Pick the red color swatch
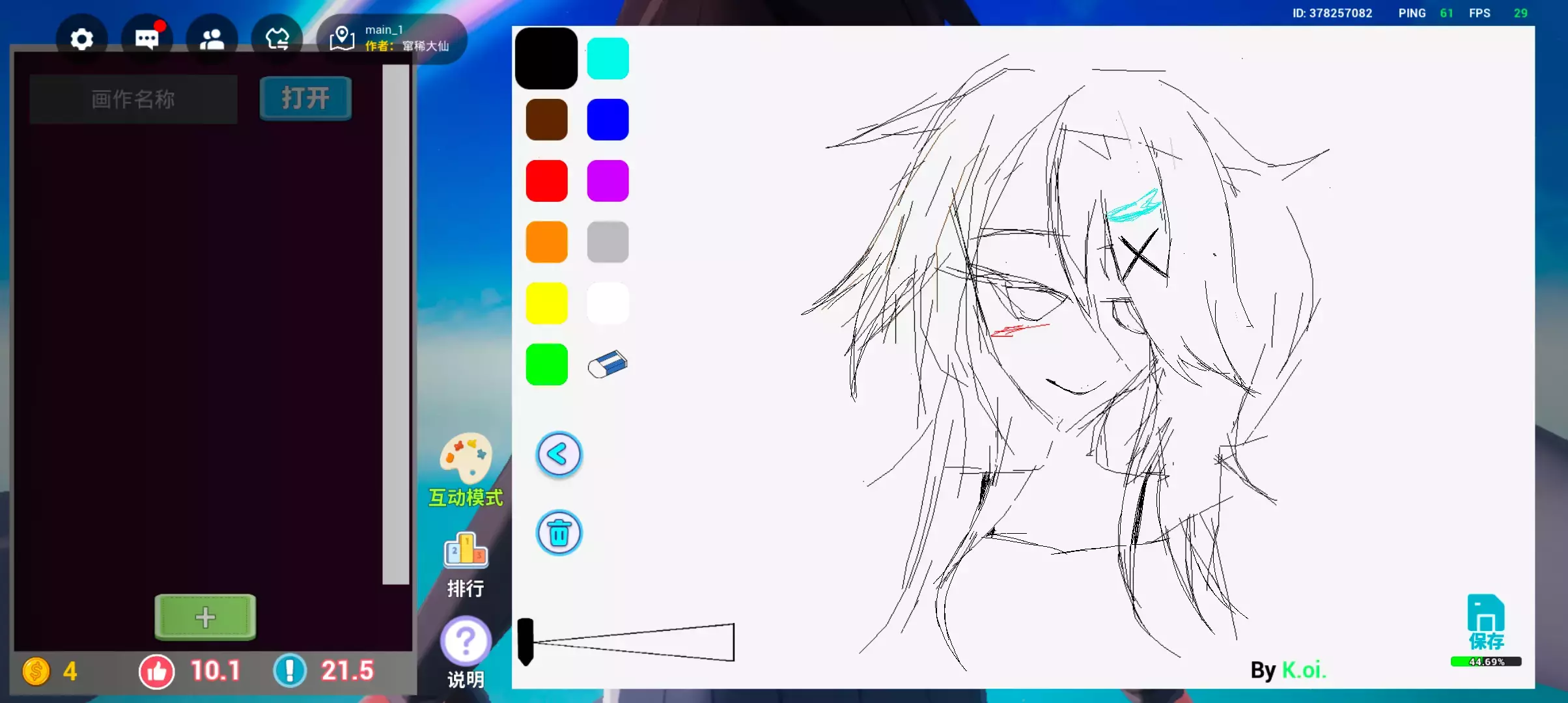The image size is (1568, 703). 546,181
